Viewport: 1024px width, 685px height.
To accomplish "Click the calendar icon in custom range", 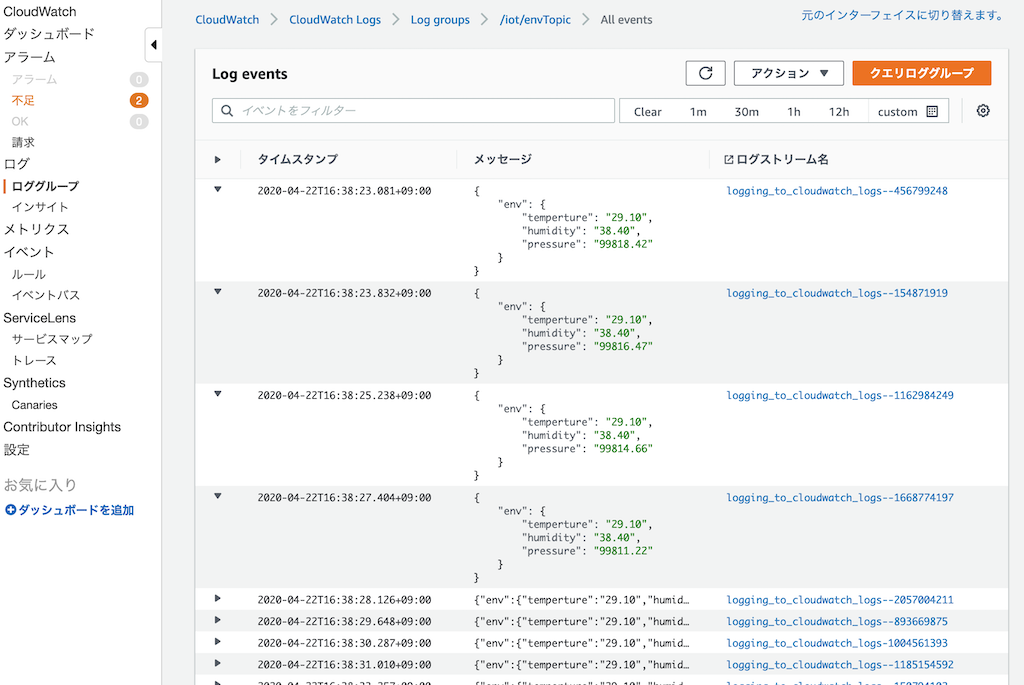I will point(933,112).
